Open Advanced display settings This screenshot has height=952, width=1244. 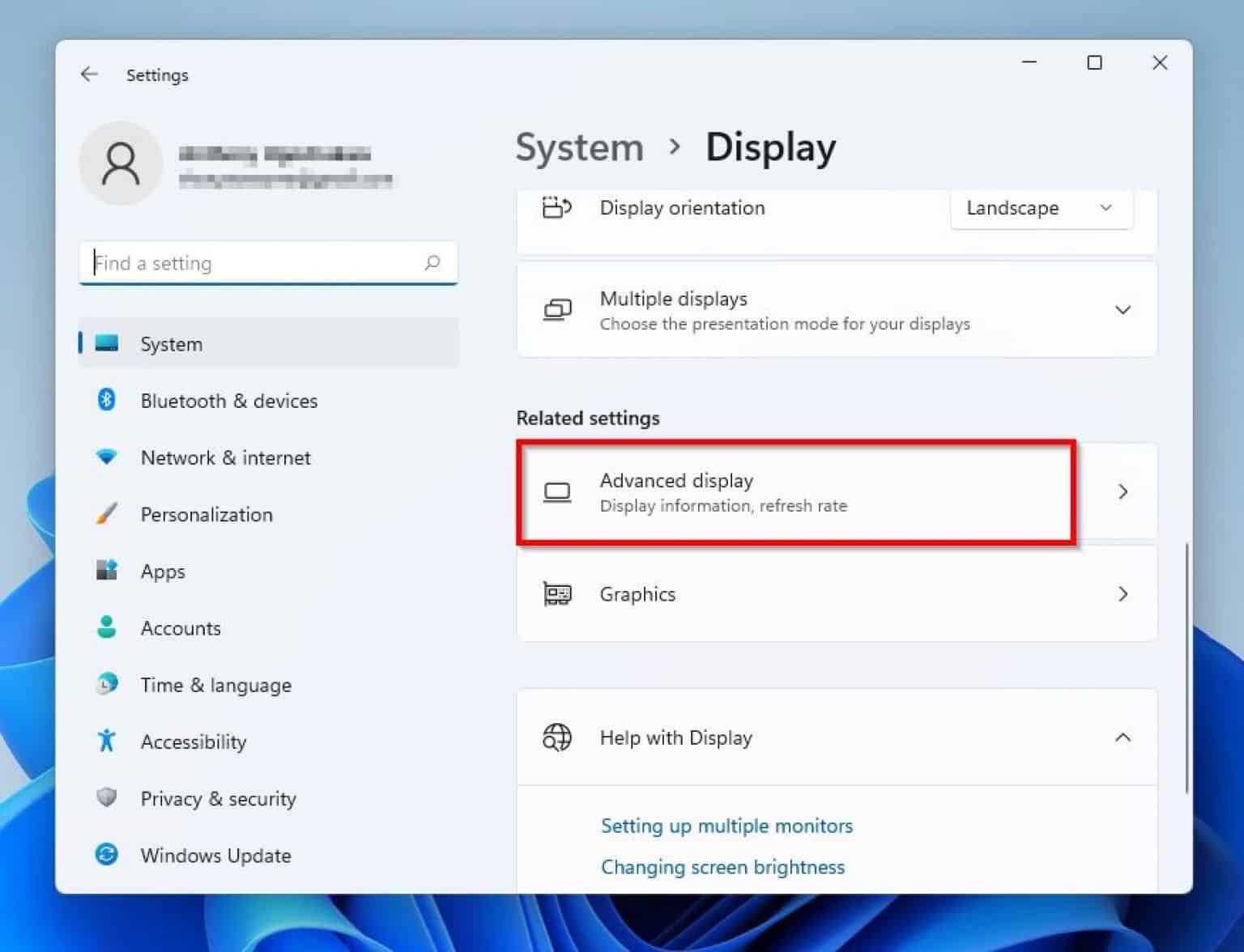[x=837, y=491]
